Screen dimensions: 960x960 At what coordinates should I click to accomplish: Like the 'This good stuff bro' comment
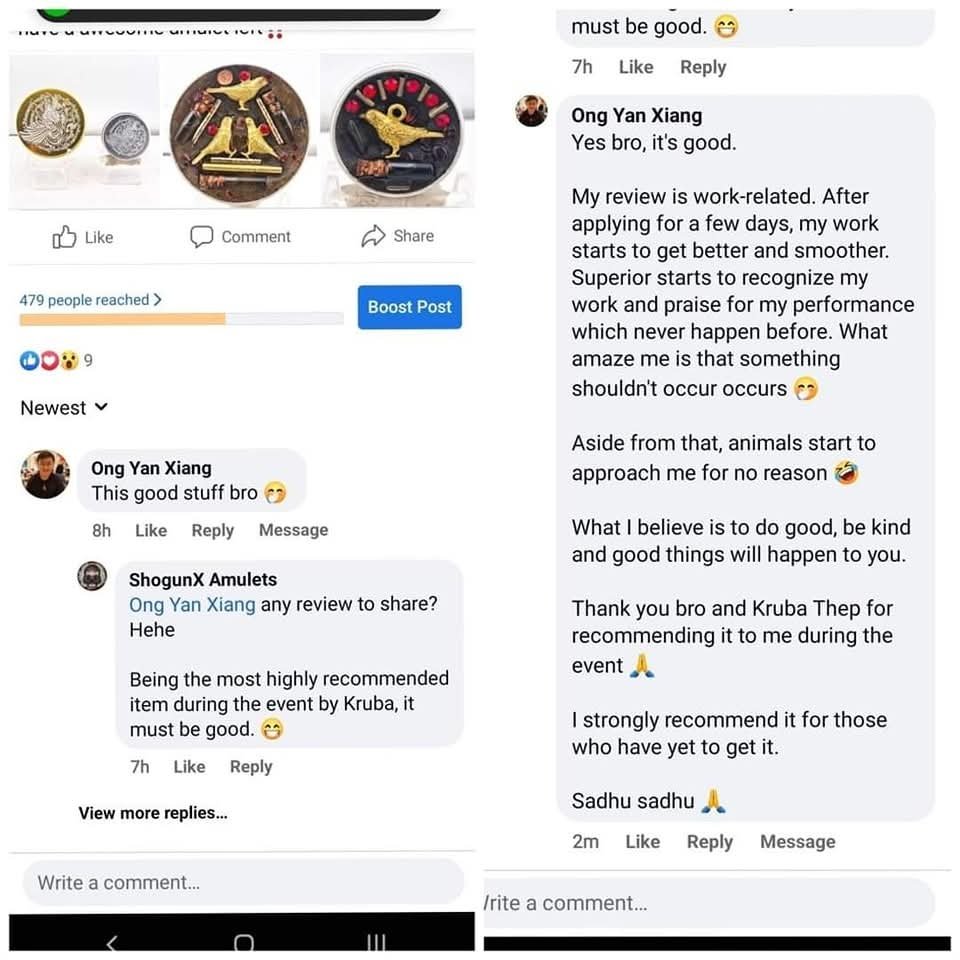[x=151, y=530]
